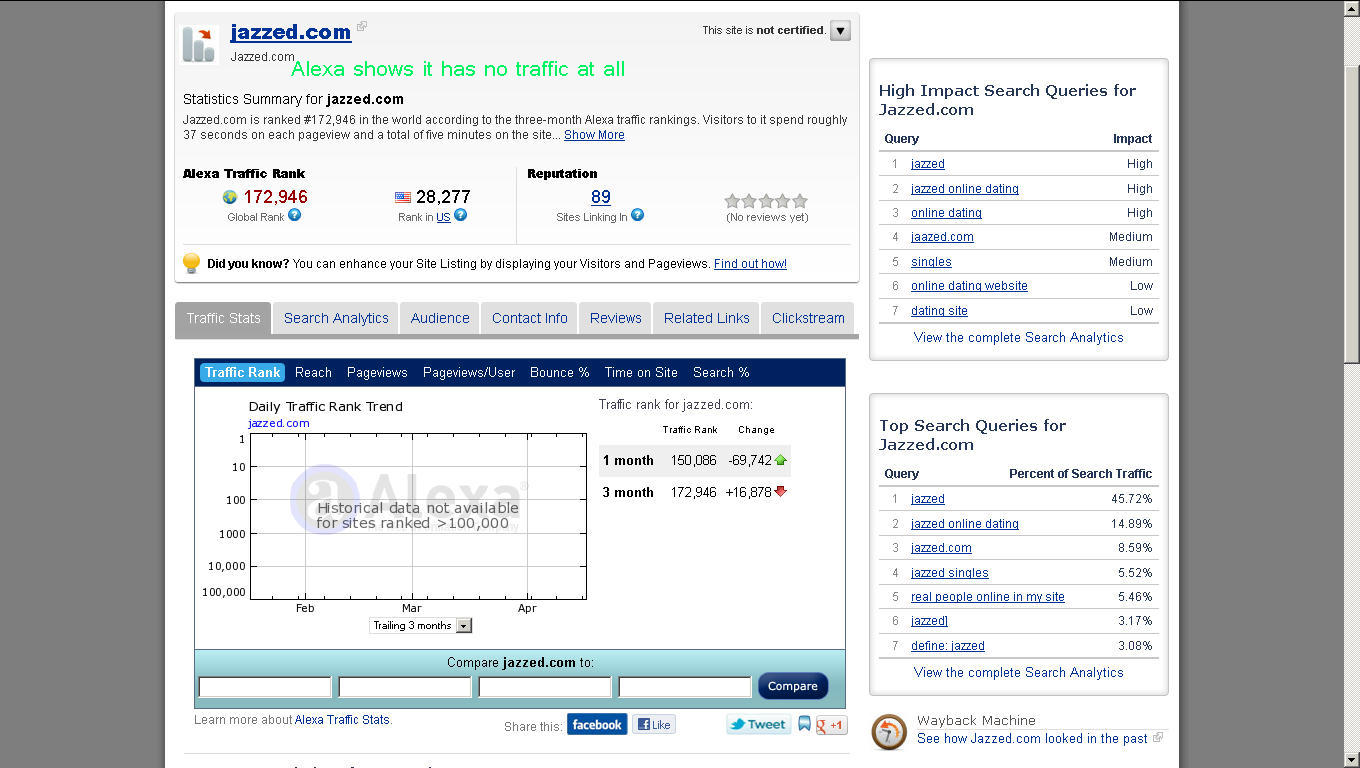
Task: Click the scrollbar down arrow
Action: 1352,759
